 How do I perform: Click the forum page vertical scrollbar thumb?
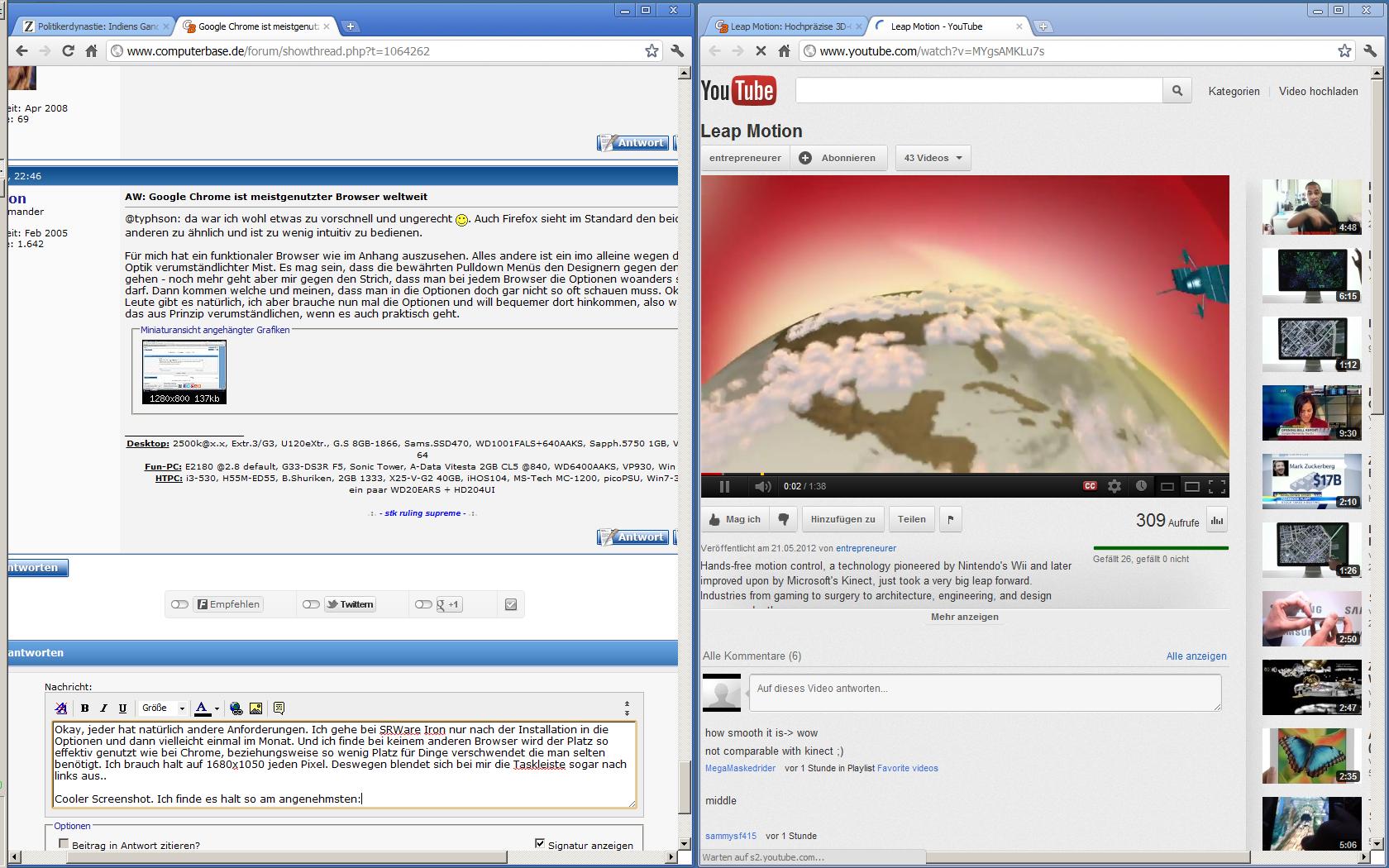pos(684,786)
